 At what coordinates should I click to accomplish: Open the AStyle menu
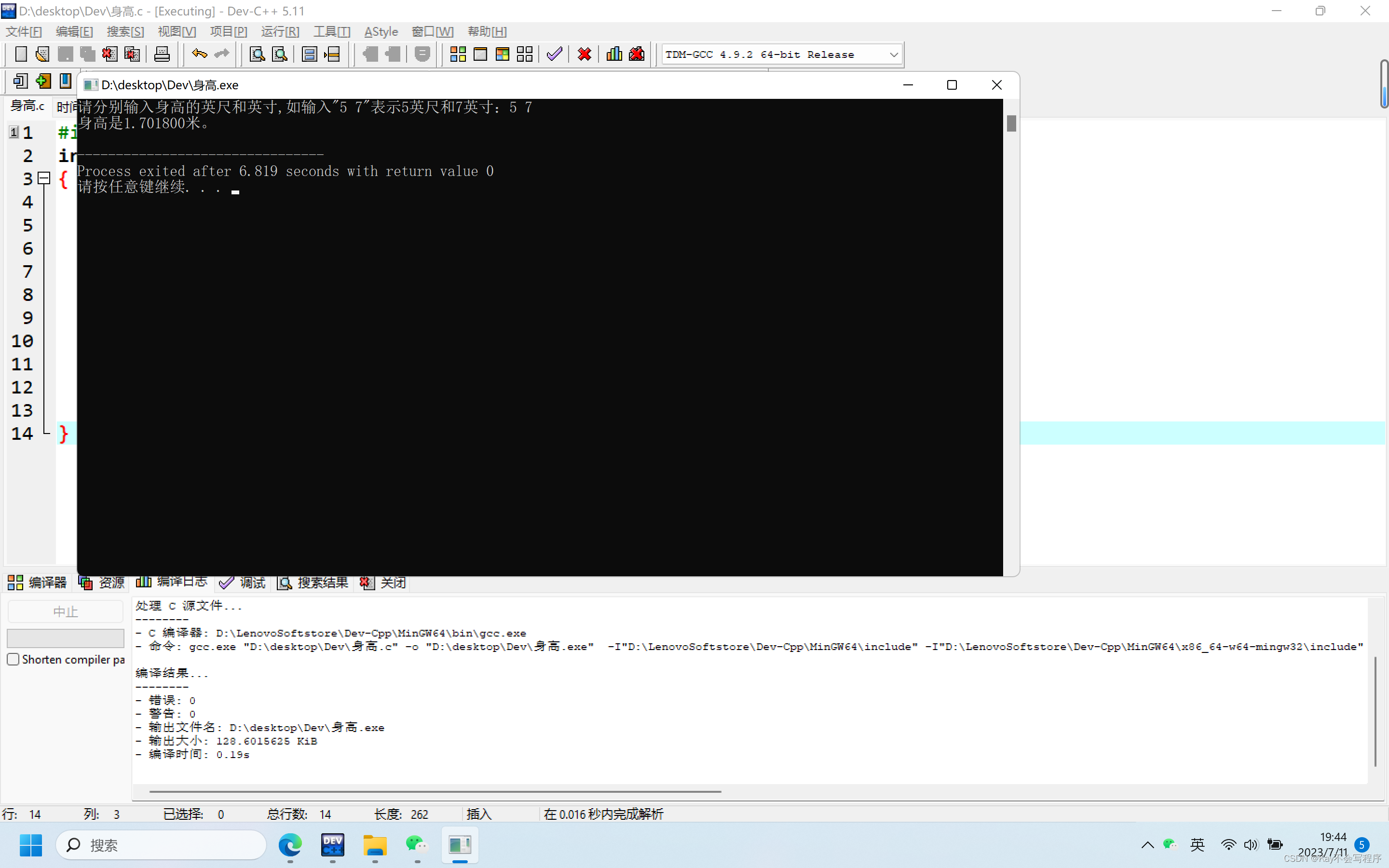381,31
